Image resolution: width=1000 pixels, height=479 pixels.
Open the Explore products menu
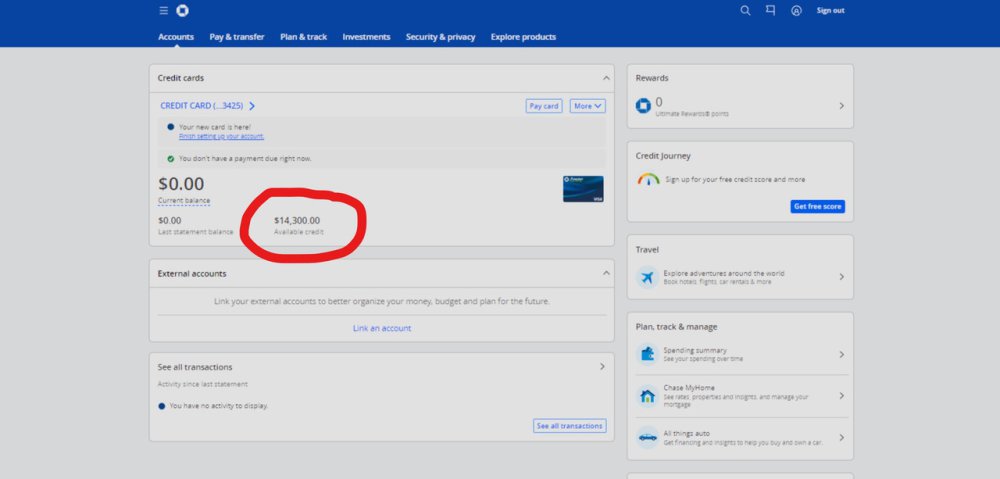pyautogui.click(x=523, y=37)
